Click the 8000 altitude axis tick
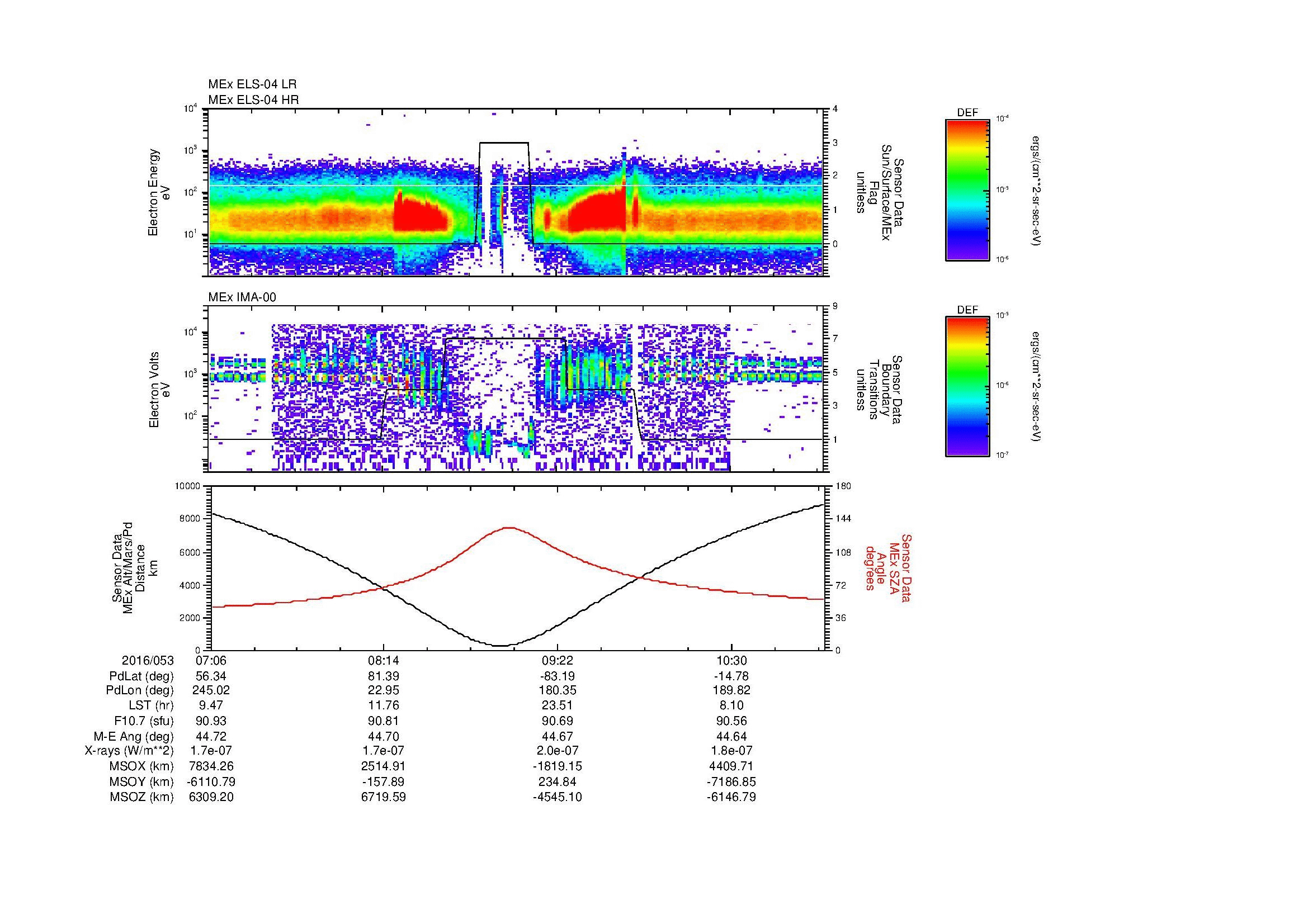The image size is (1308, 924). (191, 519)
